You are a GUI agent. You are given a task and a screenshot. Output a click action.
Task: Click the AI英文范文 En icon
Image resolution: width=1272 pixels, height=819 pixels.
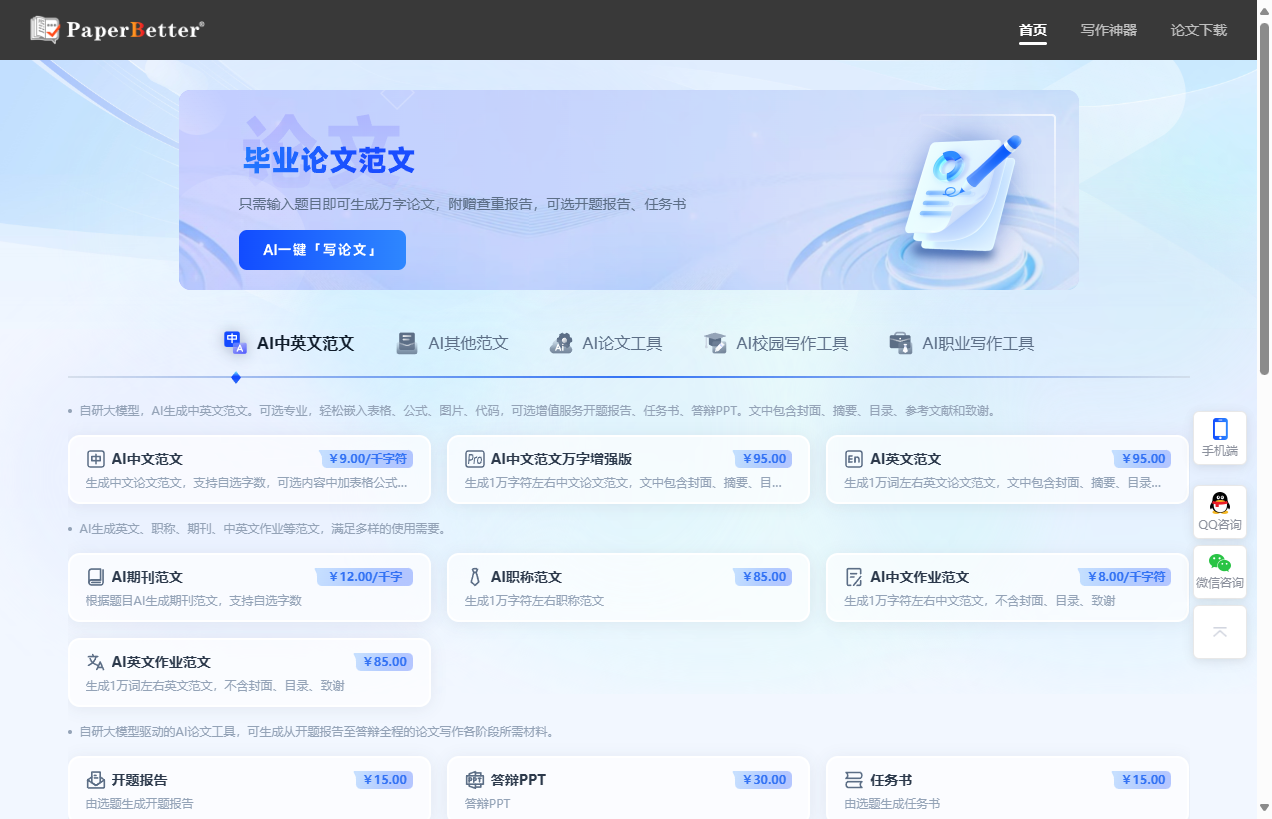click(854, 459)
